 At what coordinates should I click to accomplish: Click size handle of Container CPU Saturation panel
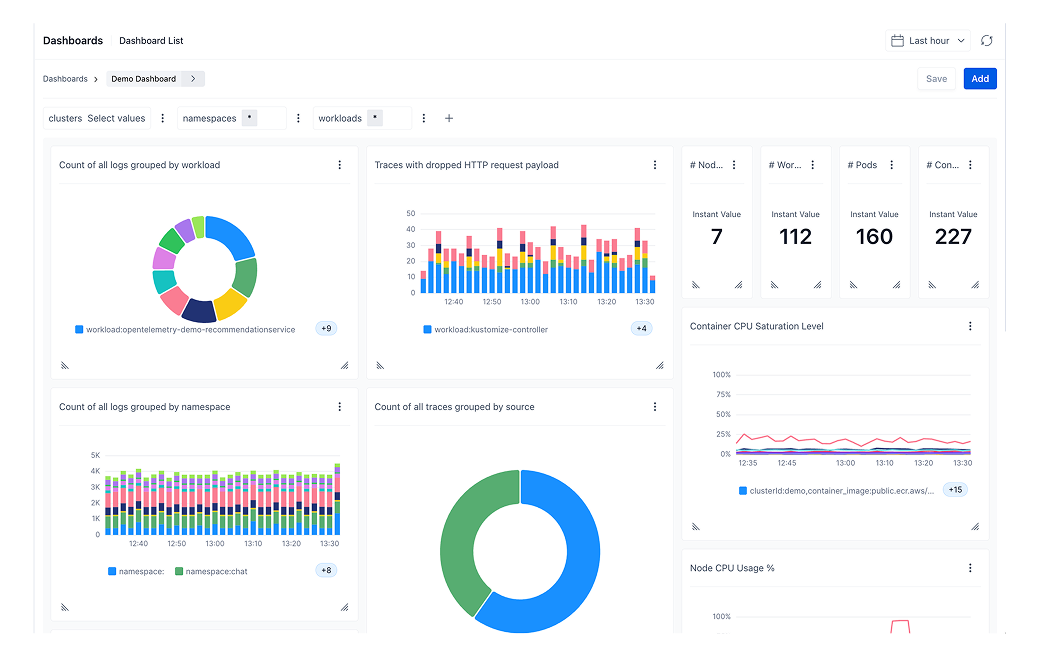(975, 527)
